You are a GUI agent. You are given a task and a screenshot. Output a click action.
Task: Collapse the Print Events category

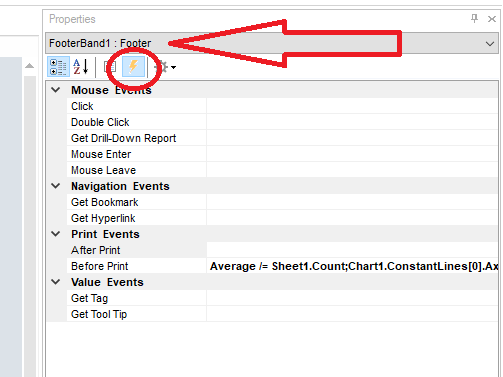coord(56,234)
